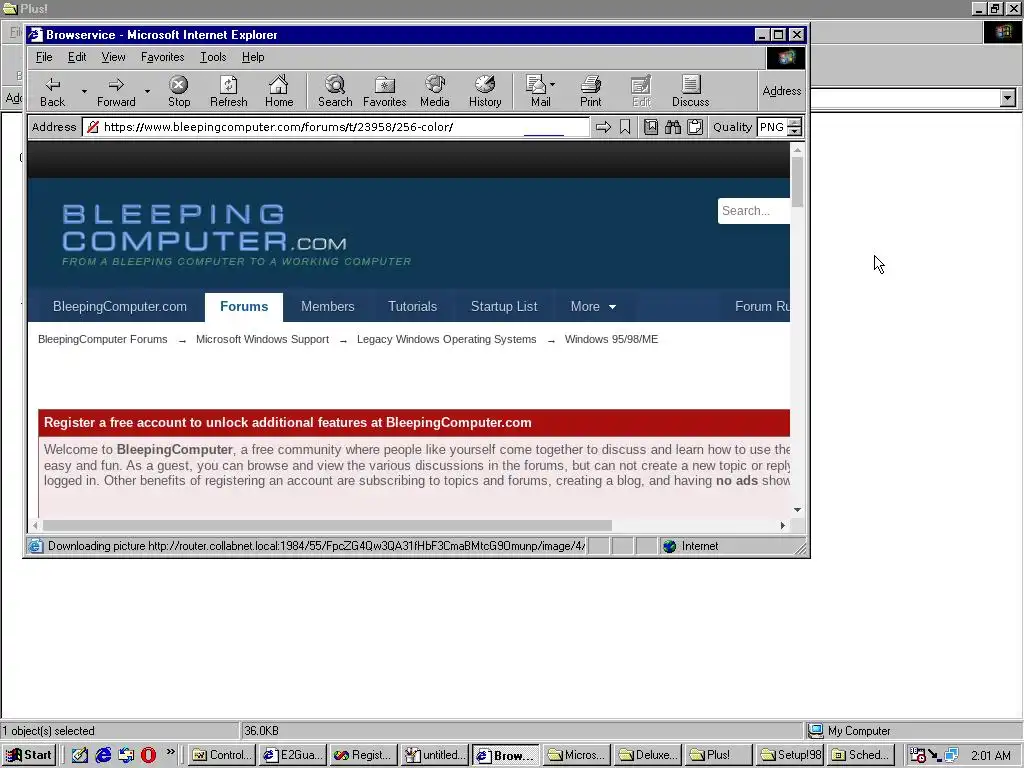Click the bookmark ribbon icon in Browservice bar
The image size is (1024, 768).
click(x=625, y=127)
